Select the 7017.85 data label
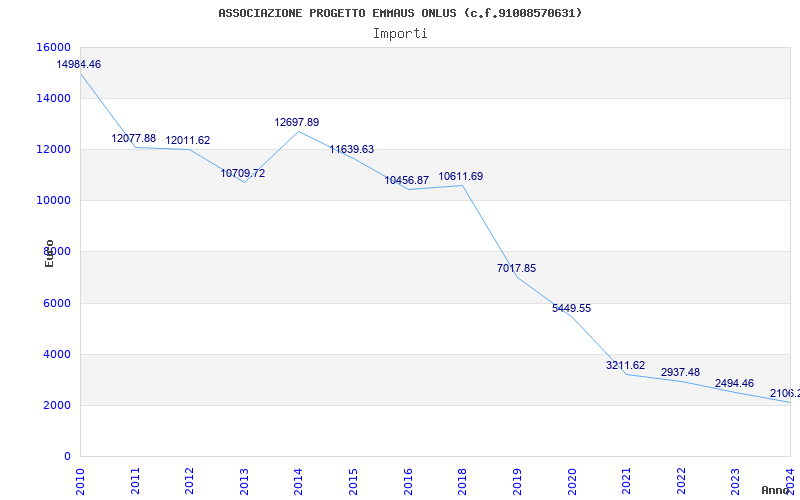 point(516,268)
